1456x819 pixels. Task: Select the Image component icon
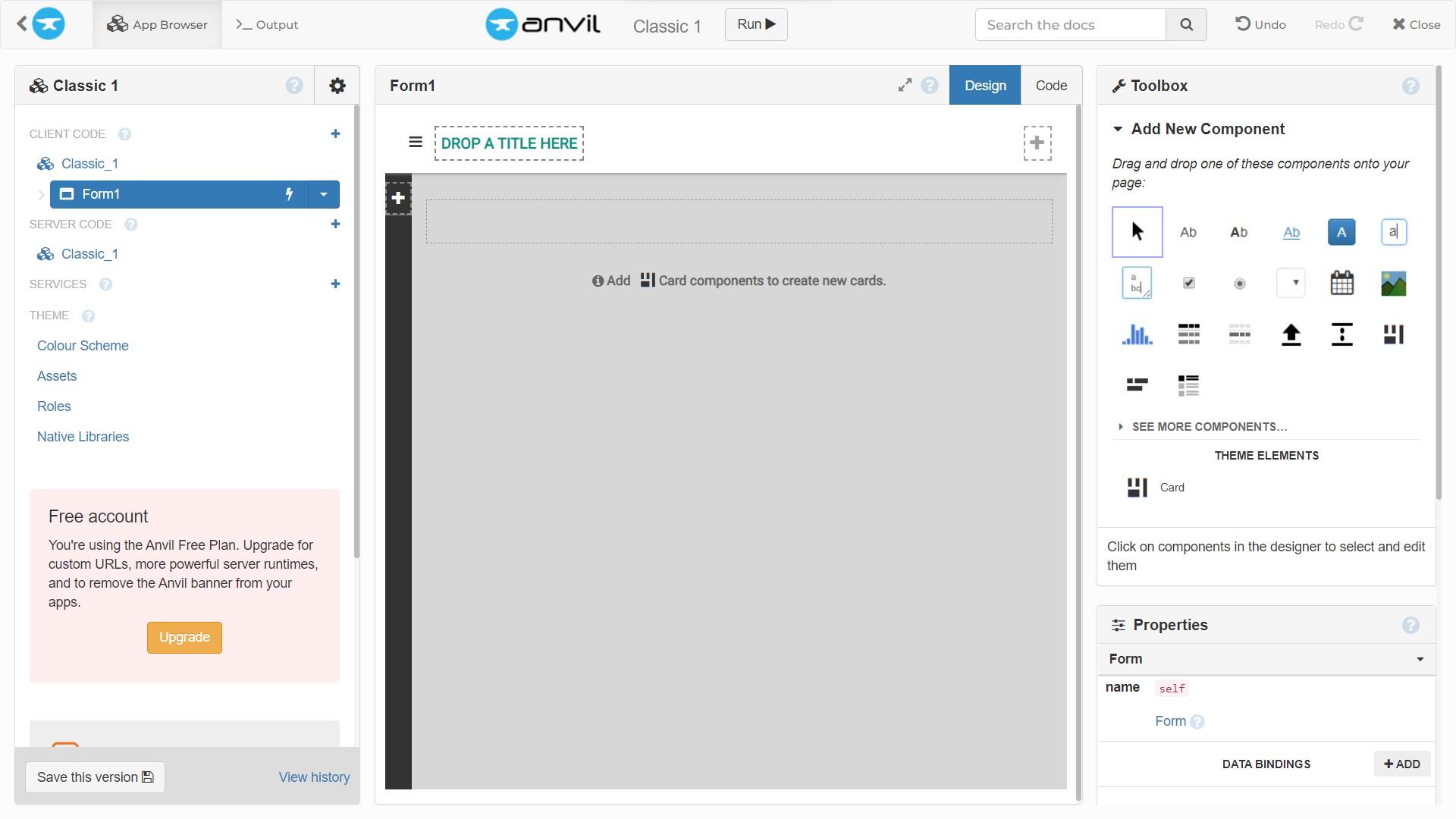click(x=1393, y=283)
